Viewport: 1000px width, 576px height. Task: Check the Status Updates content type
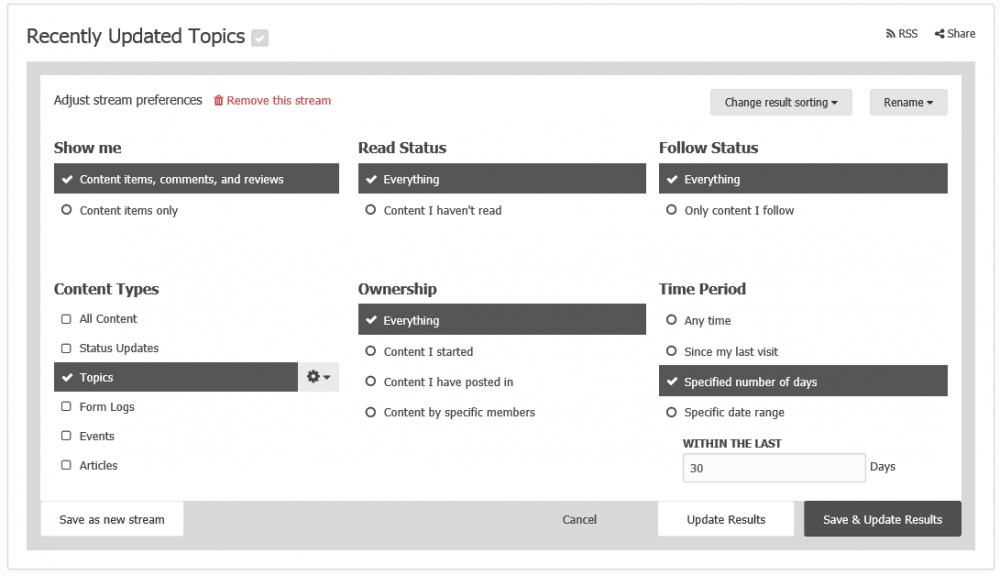[67, 348]
